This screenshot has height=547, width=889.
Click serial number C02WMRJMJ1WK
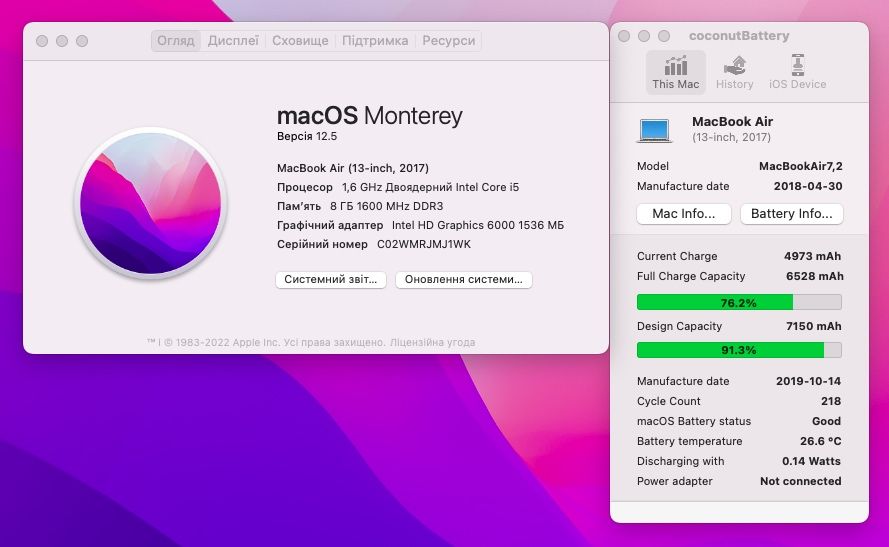424,244
